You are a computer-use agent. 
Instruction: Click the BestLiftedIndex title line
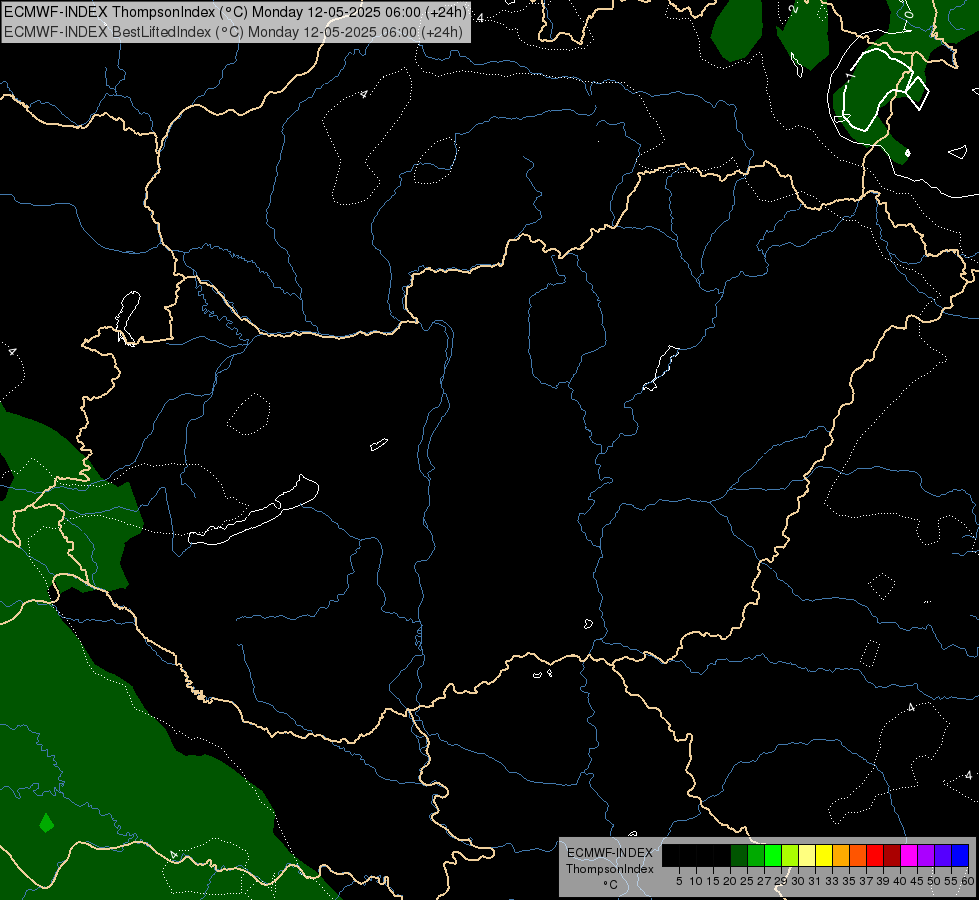pyautogui.click(x=233, y=32)
